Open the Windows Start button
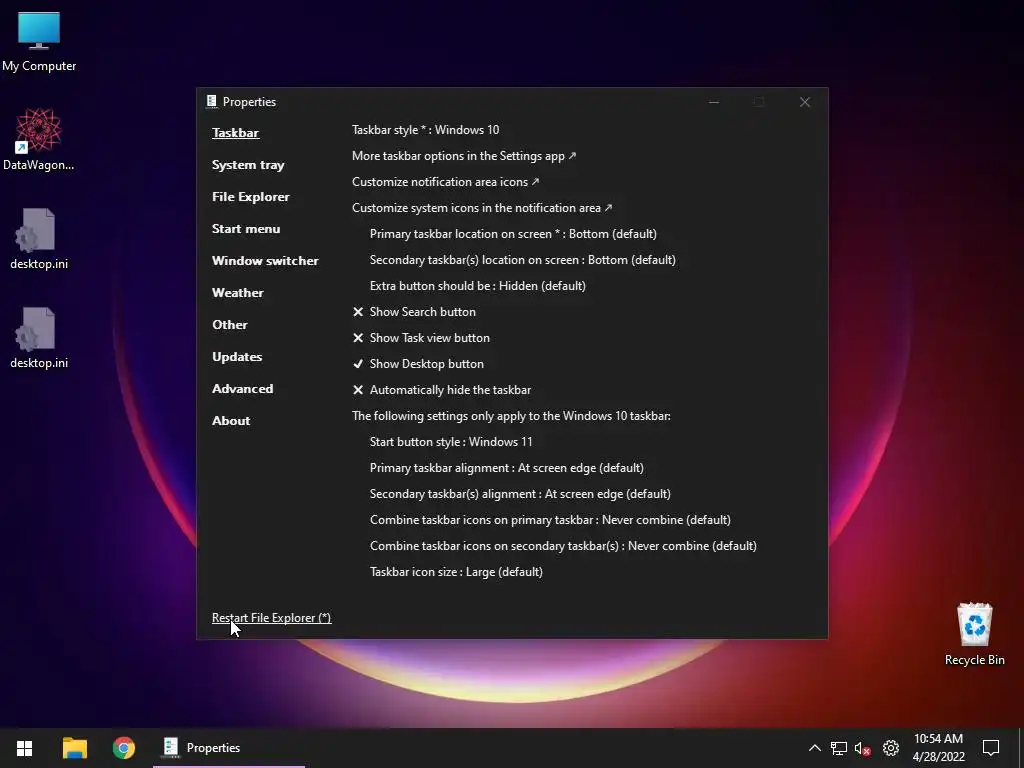This screenshot has width=1024, height=768. (x=25, y=748)
